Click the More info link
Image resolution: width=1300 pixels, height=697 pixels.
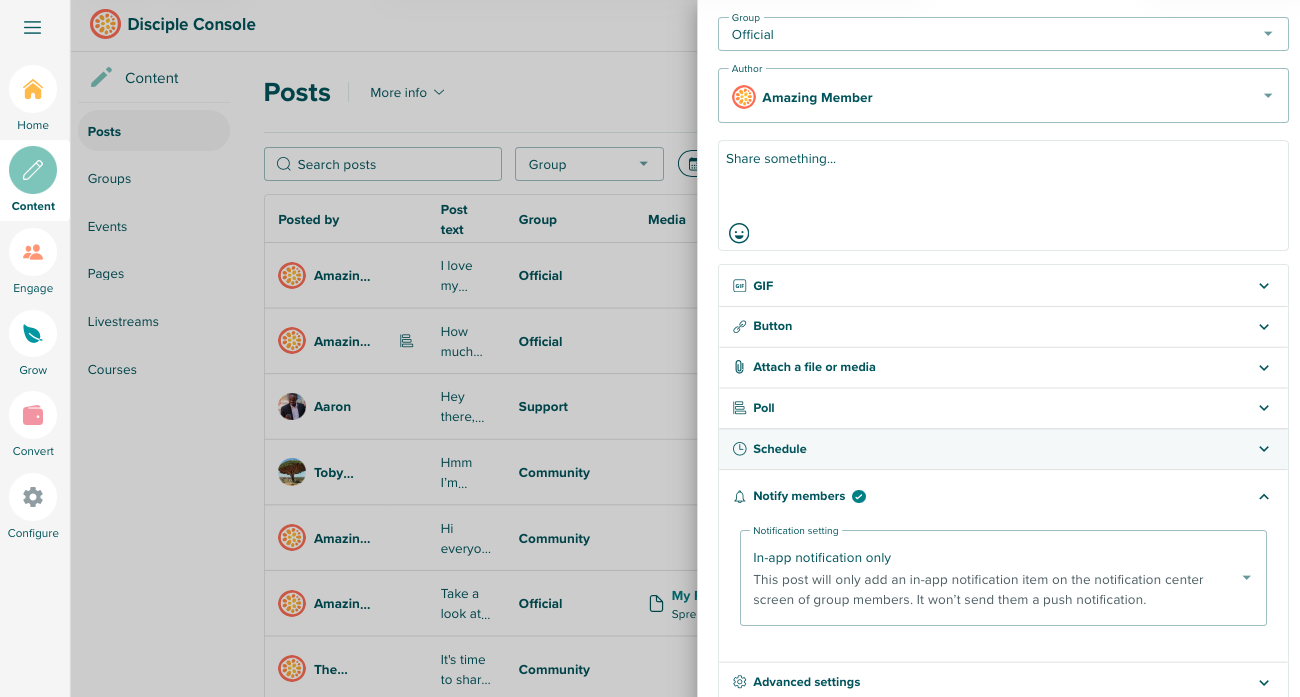[x=407, y=92]
